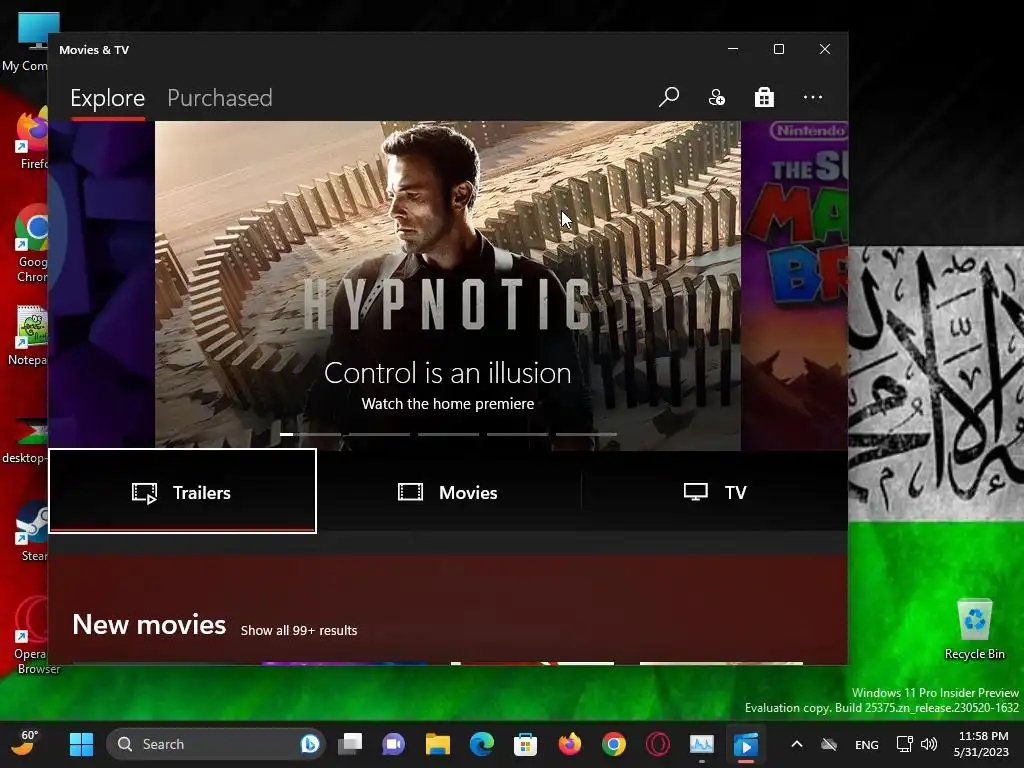Minimize the Movies & TV window
The image size is (1024, 768).
coord(733,49)
